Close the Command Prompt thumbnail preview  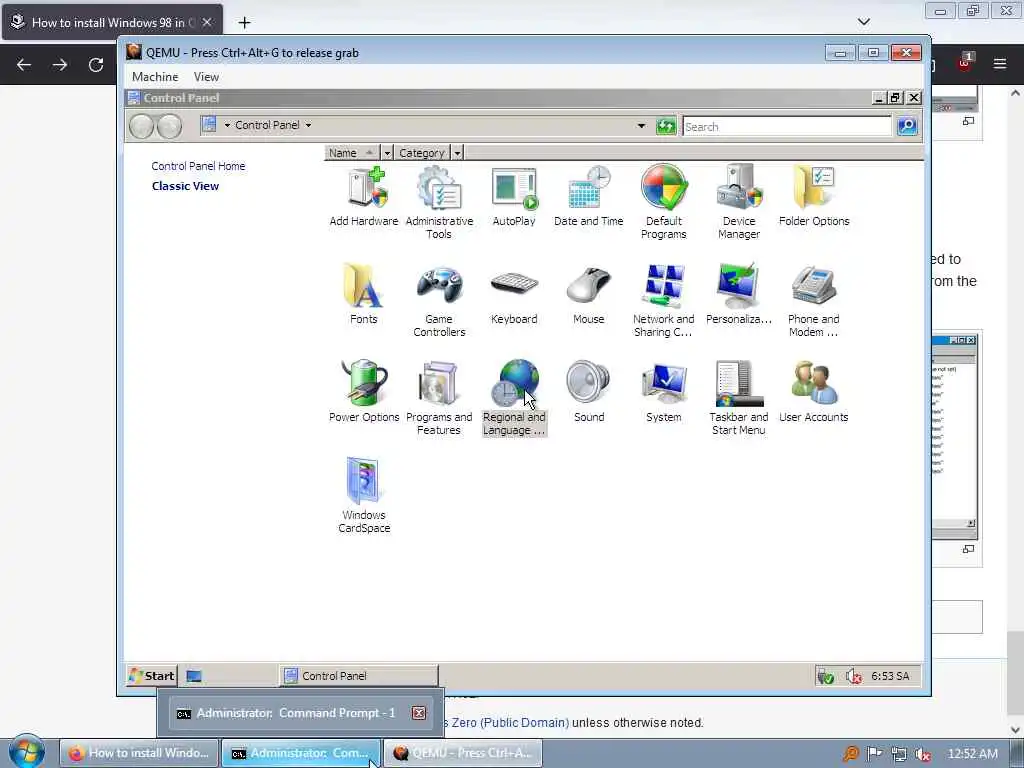point(419,713)
